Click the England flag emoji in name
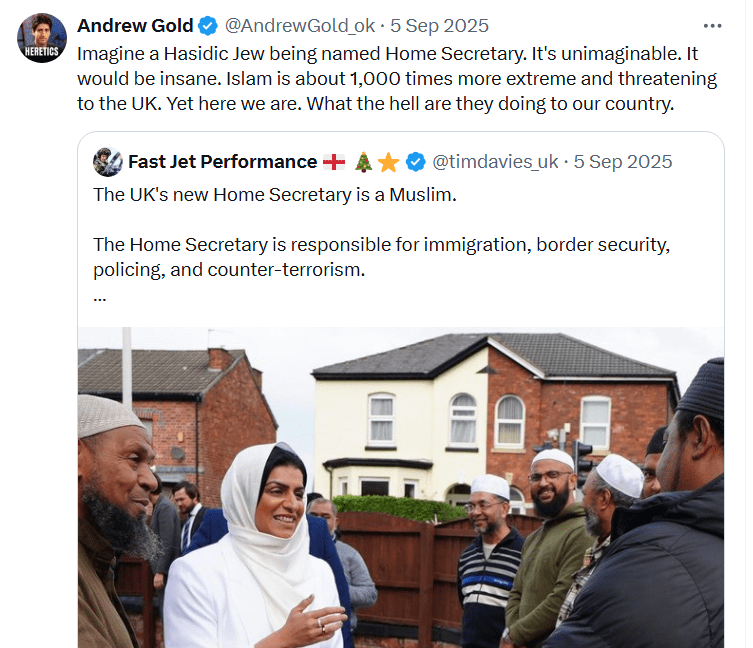The height and width of the screenshot is (648, 753). pyautogui.click(x=334, y=162)
